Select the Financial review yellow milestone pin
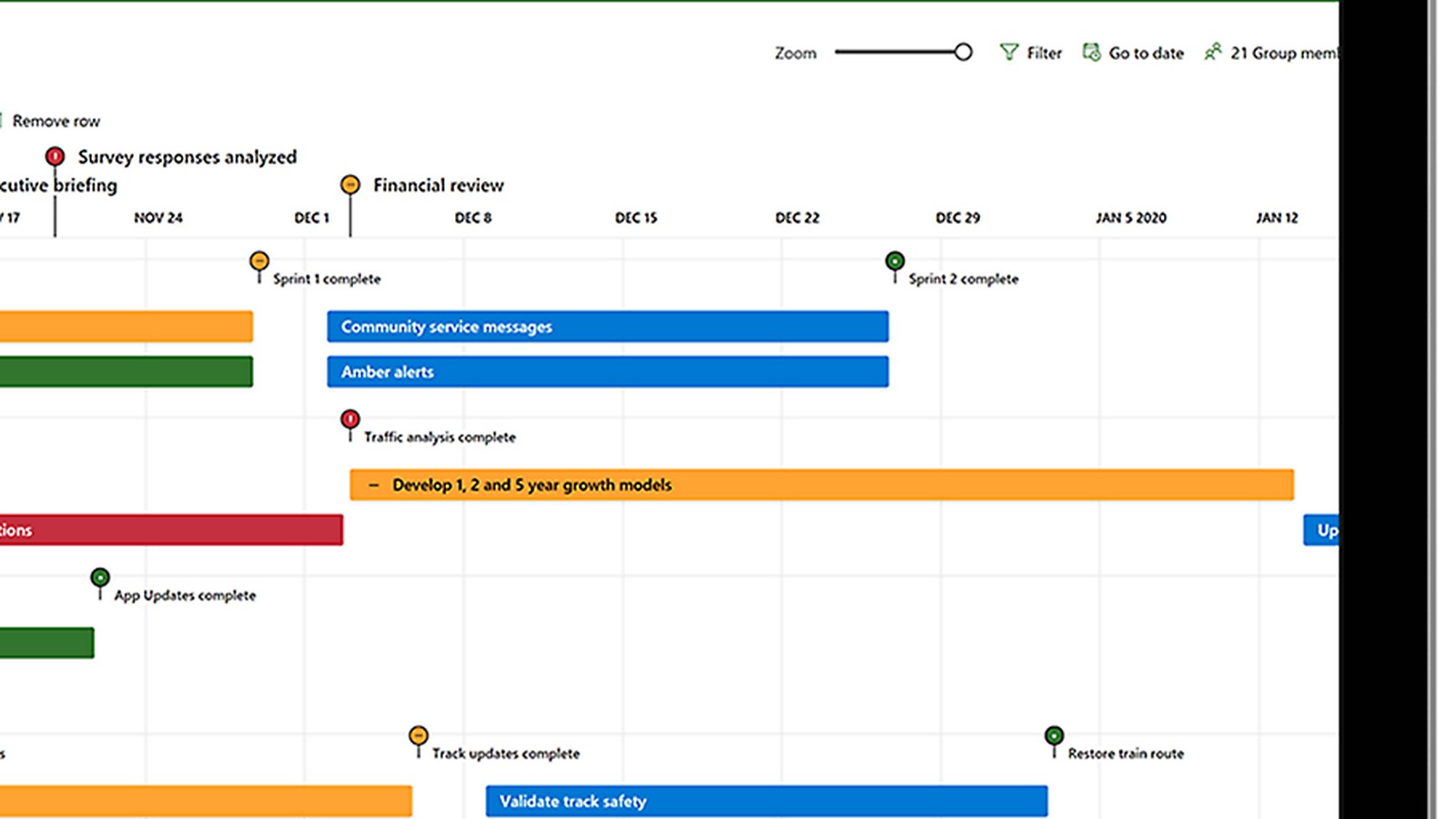 coord(350,185)
